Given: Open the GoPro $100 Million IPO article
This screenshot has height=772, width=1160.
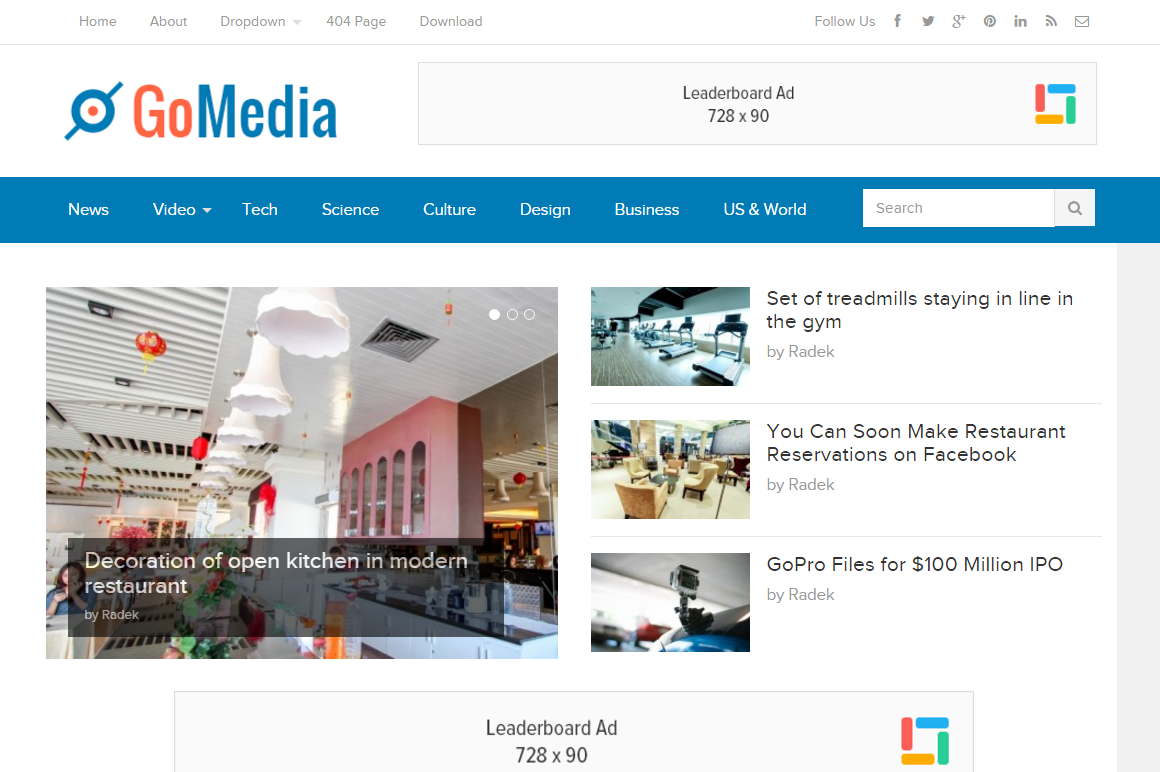Looking at the screenshot, I should (914, 564).
